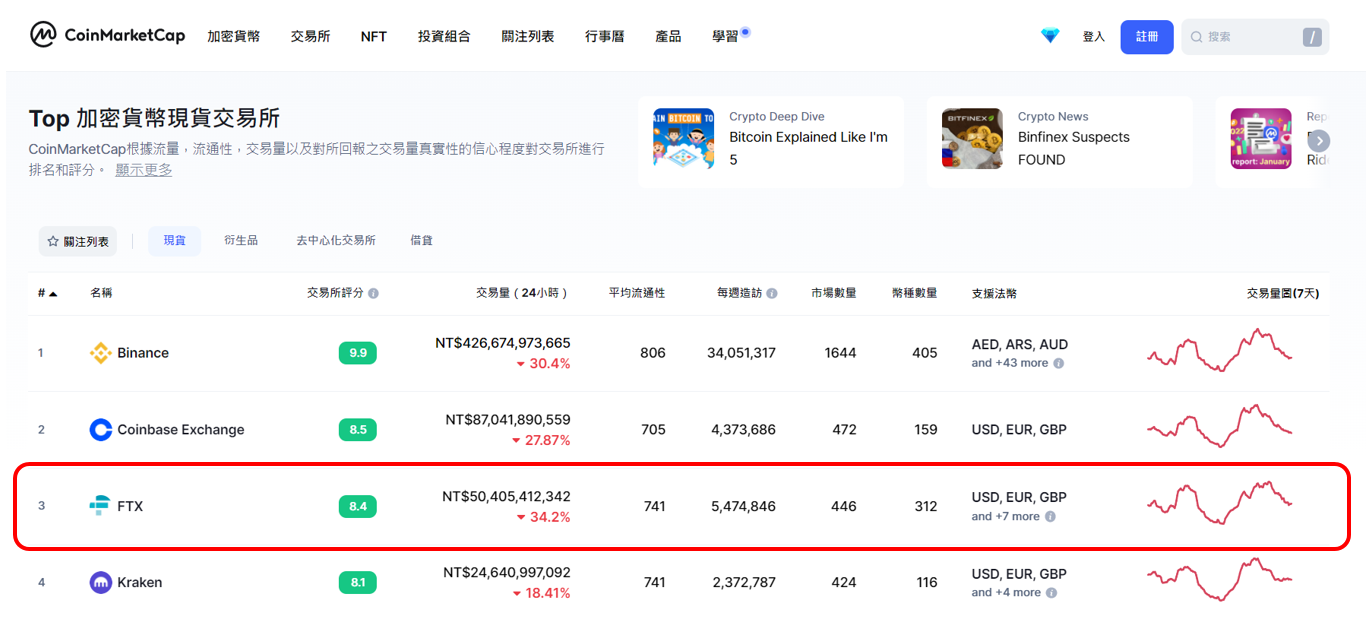Screen dimensions: 1368x633
Task: Click the 顯示更多 link
Action: coord(144,170)
